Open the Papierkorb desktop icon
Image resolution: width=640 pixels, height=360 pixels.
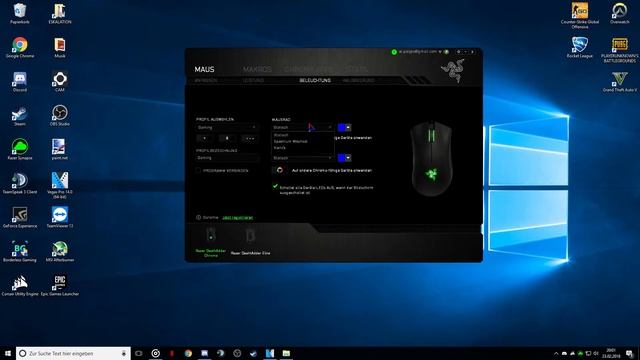tap(20, 13)
